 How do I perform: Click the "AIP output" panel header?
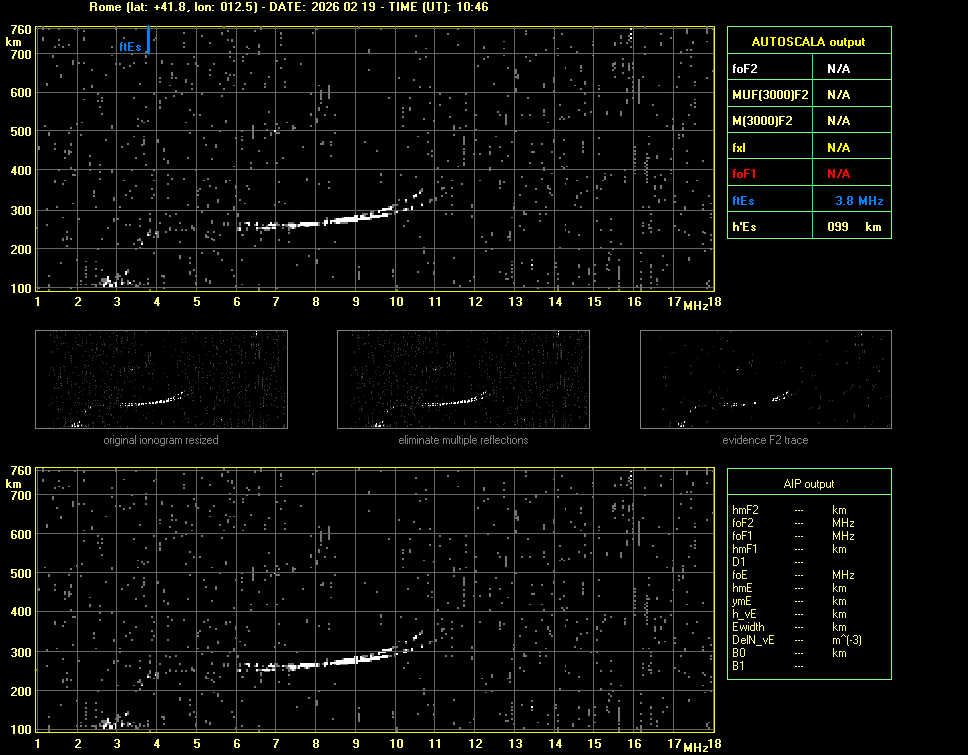point(808,484)
